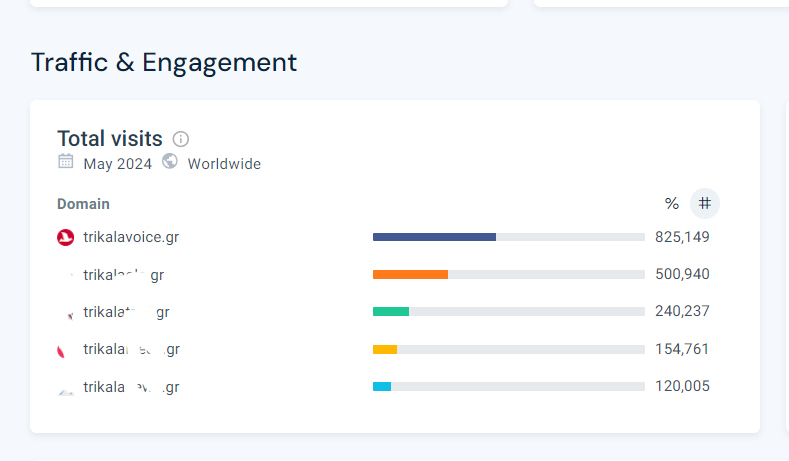Click the May 2024 date label
The image size is (789, 461).
[x=117, y=164]
